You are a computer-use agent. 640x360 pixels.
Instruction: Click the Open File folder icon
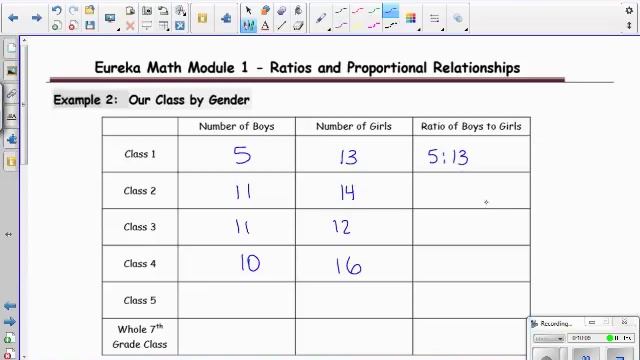tap(90, 10)
